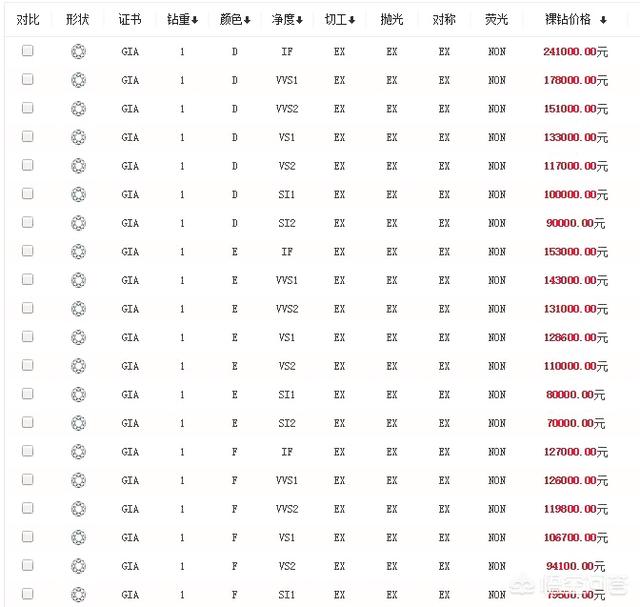Sort diamonds by 净度 clarity header
This screenshot has width=640, height=607.
[287, 20]
